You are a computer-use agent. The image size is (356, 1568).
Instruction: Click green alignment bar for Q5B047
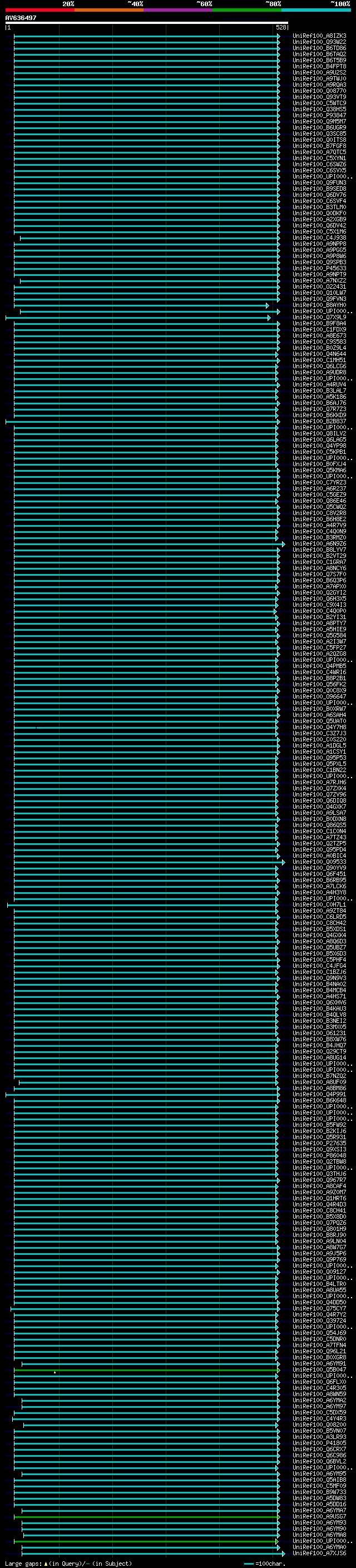[146, 1369]
